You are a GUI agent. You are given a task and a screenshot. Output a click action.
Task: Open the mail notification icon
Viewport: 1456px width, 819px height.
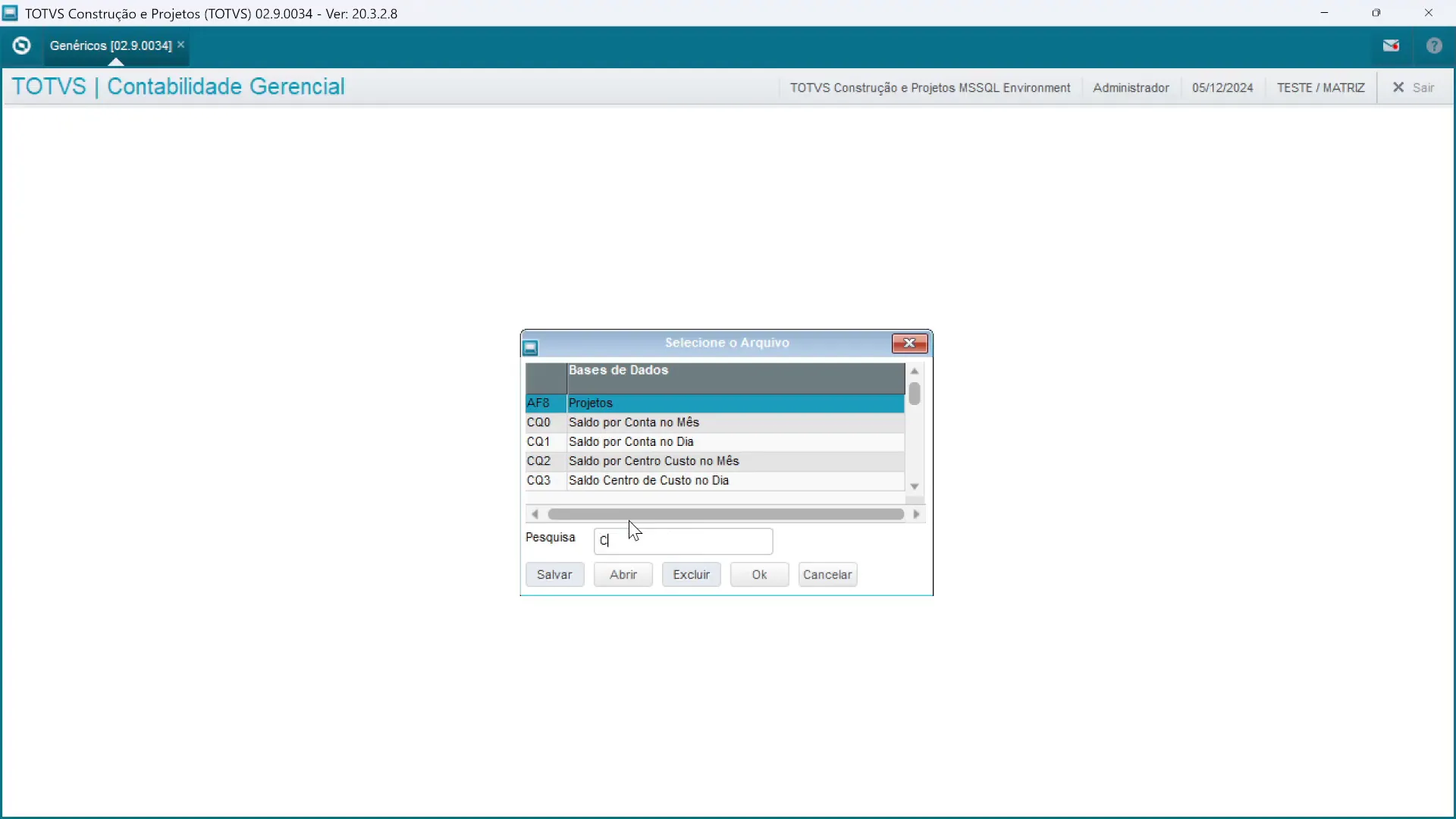click(x=1391, y=46)
